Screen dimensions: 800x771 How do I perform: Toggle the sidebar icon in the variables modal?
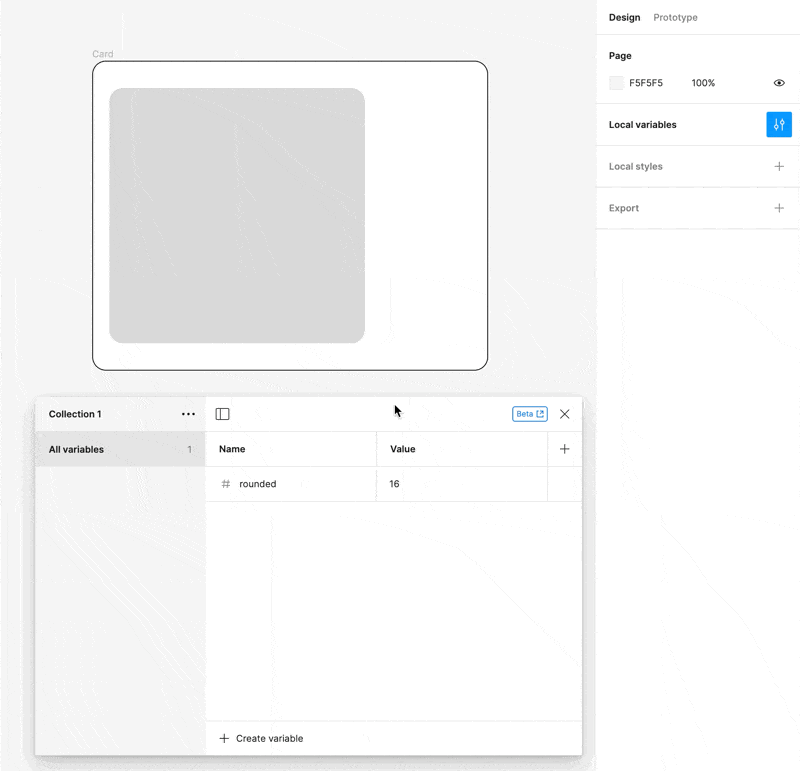coord(222,413)
